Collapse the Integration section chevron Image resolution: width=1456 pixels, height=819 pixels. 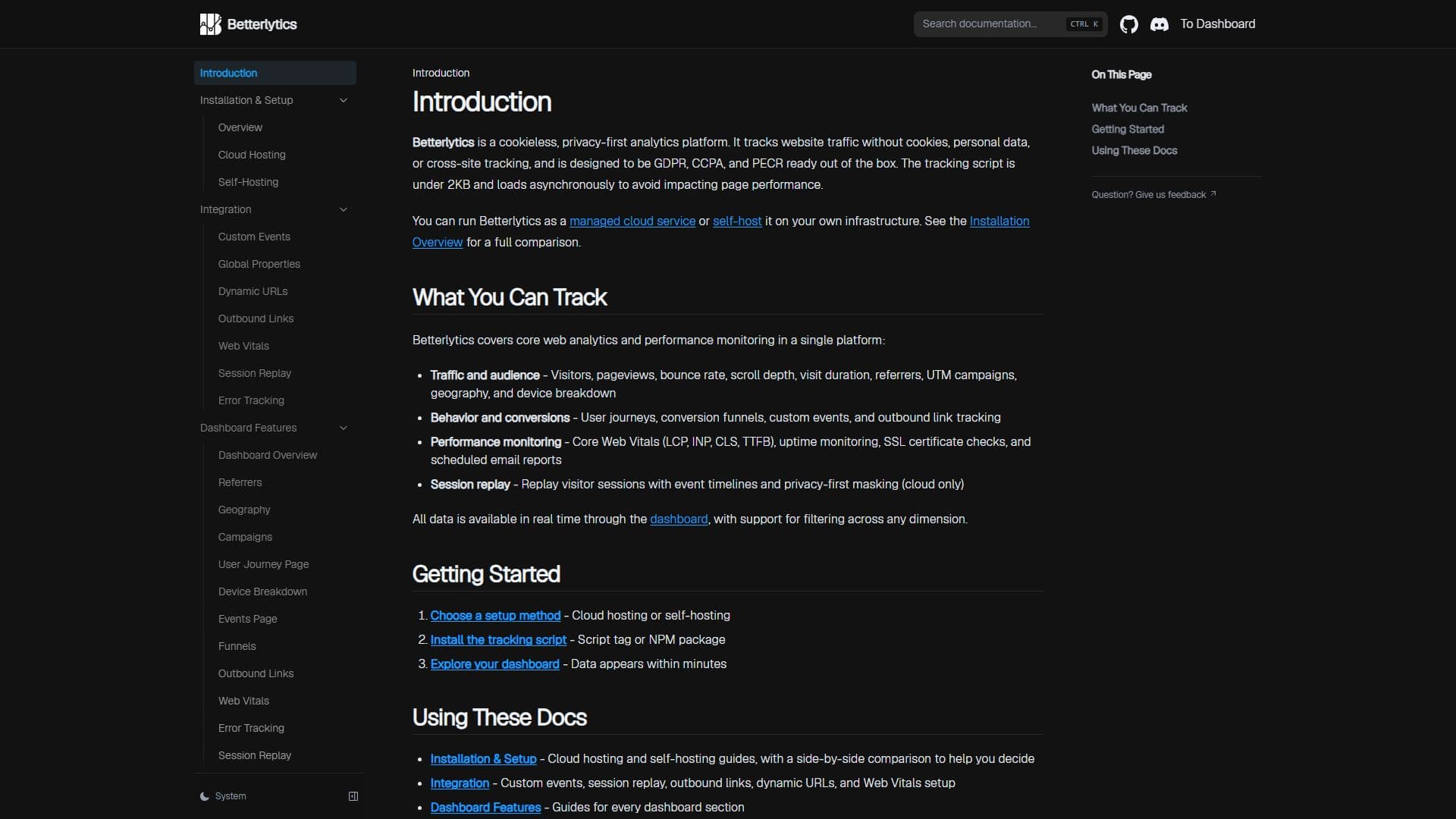pos(343,209)
